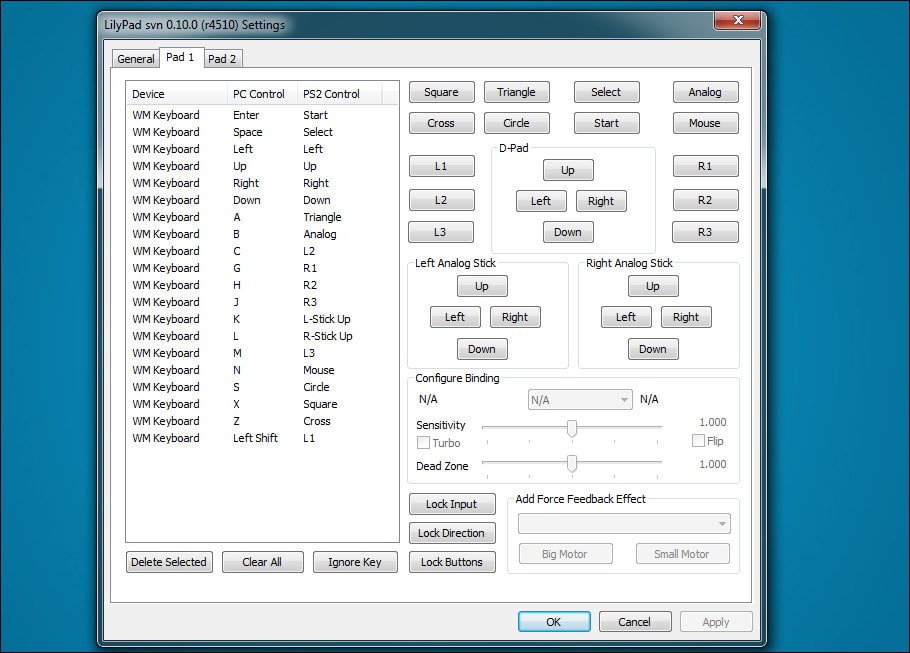Select the Pad 1 tab

click(180, 57)
